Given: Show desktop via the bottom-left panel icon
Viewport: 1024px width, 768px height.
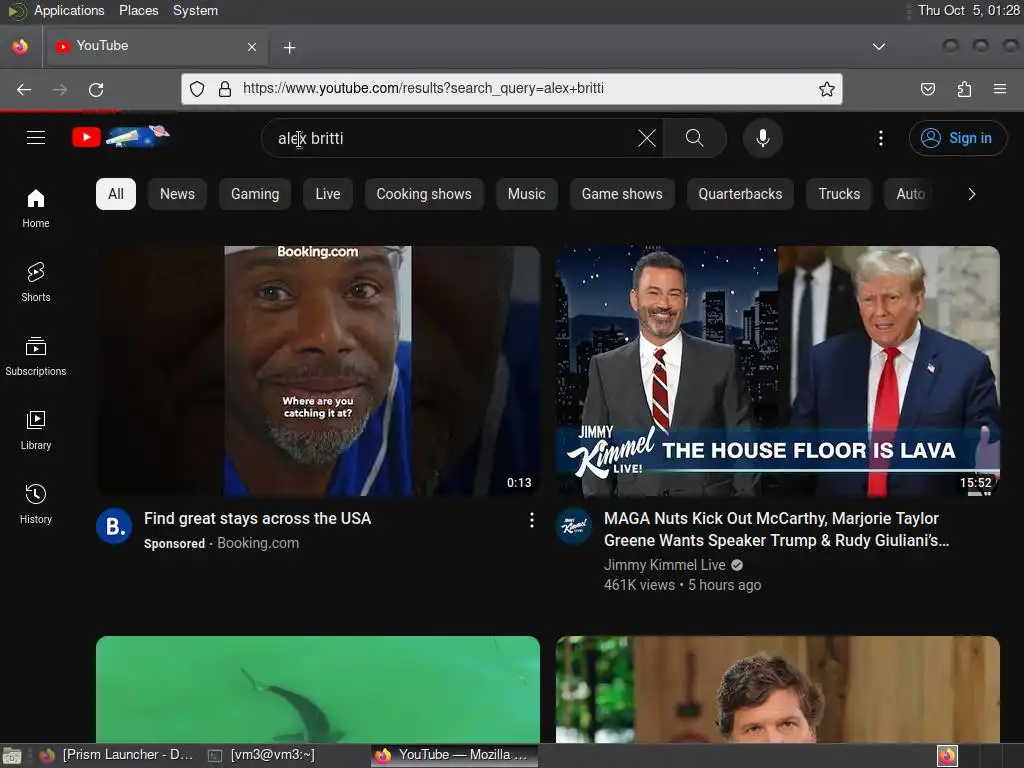Looking at the screenshot, I should tap(12, 756).
